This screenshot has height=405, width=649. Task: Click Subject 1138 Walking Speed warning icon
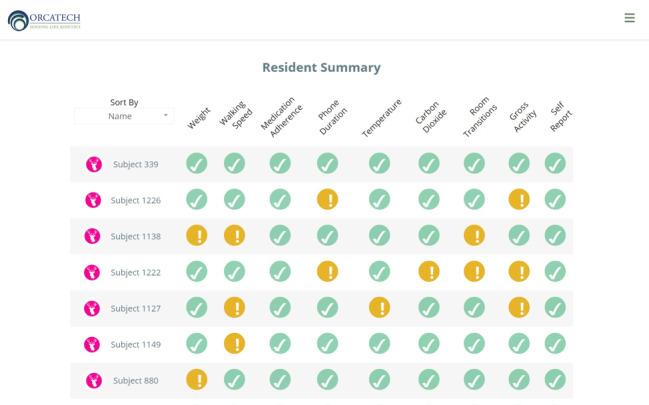click(234, 236)
